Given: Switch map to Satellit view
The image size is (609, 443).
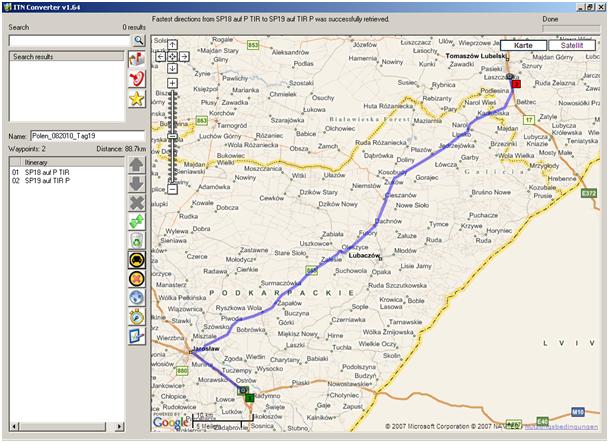Looking at the screenshot, I should point(572,45).
